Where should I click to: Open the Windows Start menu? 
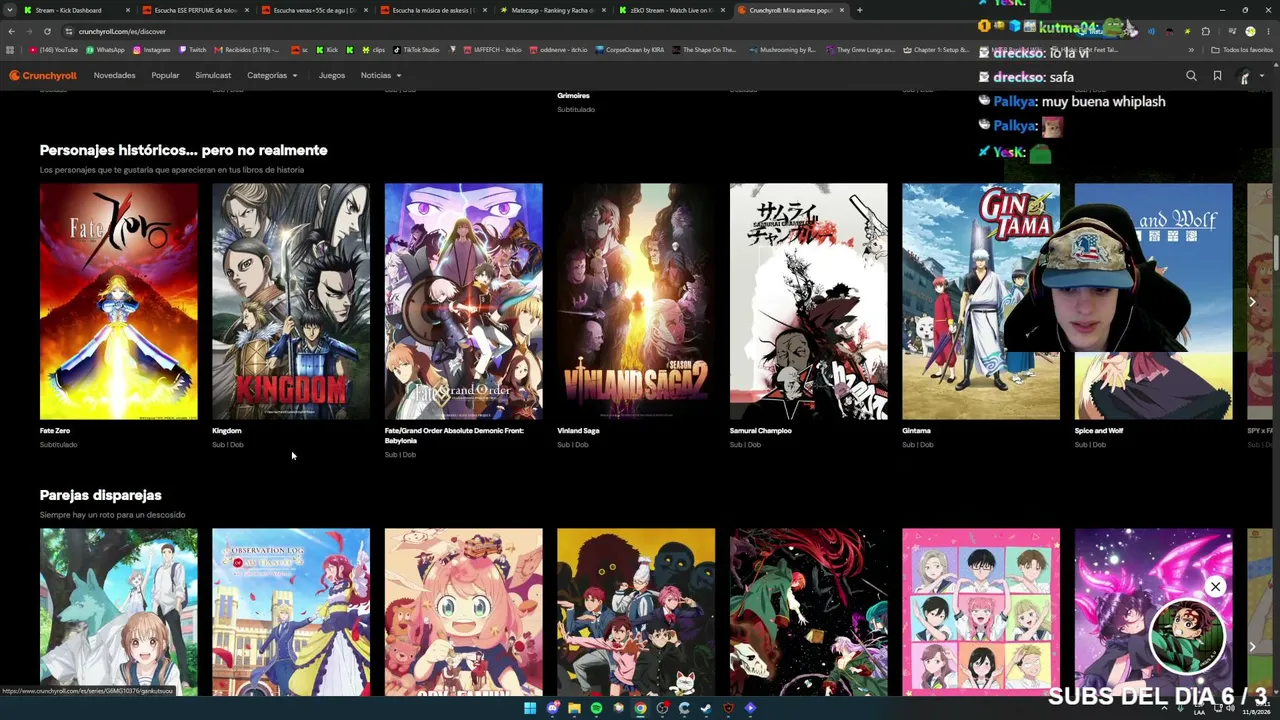(x=530, y=708)
